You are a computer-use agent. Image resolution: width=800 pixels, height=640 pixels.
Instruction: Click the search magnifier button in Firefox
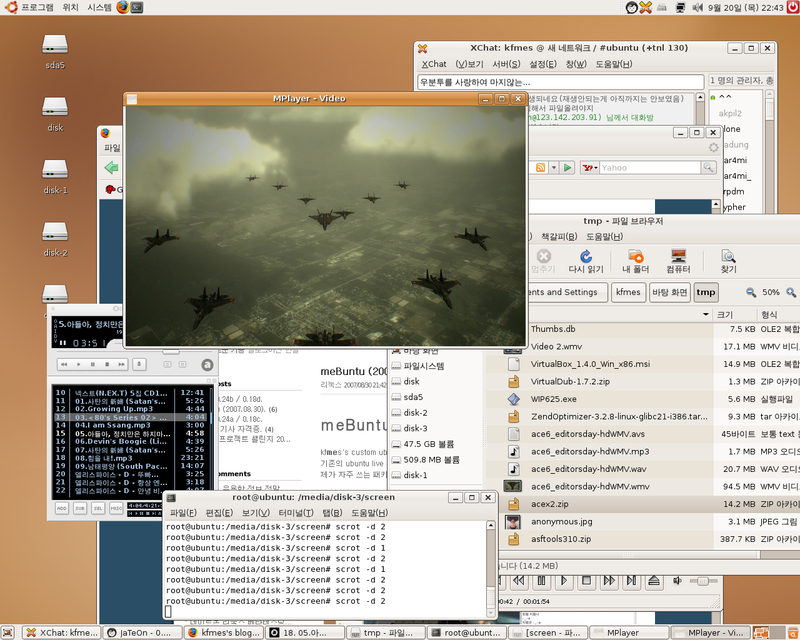tap(709, 167)
